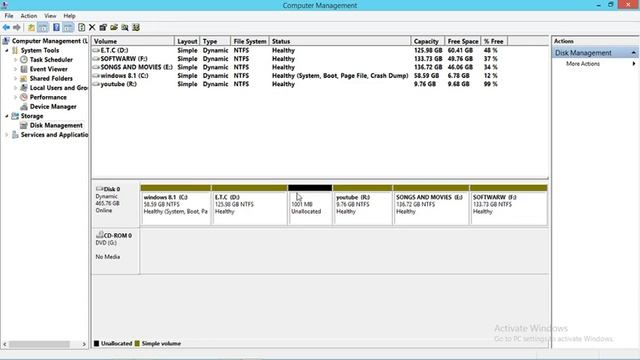Open the View menu
The width and height of the screenshot is (640, 360).
point(50,16)
